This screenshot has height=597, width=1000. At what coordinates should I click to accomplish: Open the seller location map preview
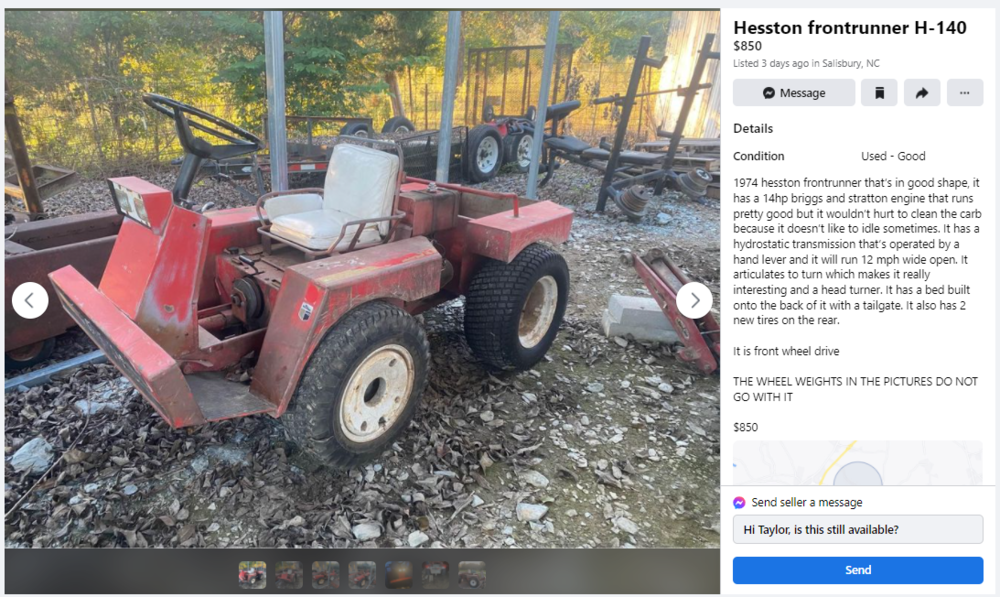coord(858,462)
